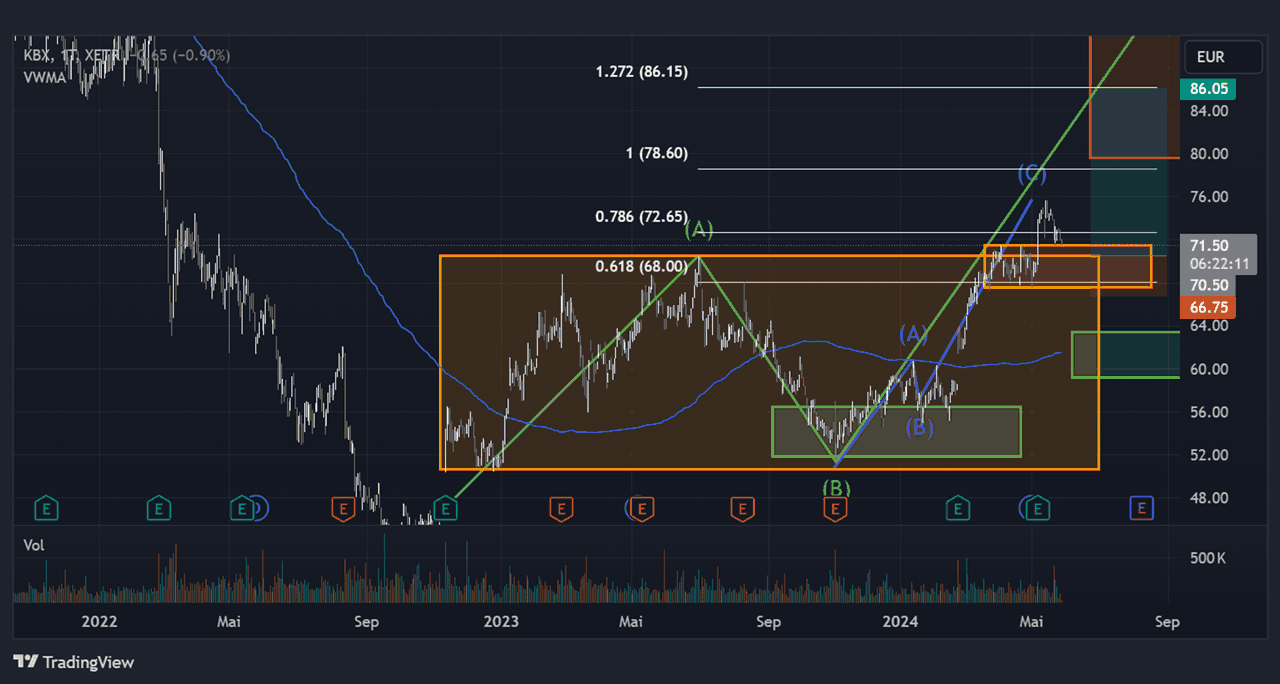Click the 64.00 price axis label
Viewport: 1280px width, 684px height.
[1210, 325]
